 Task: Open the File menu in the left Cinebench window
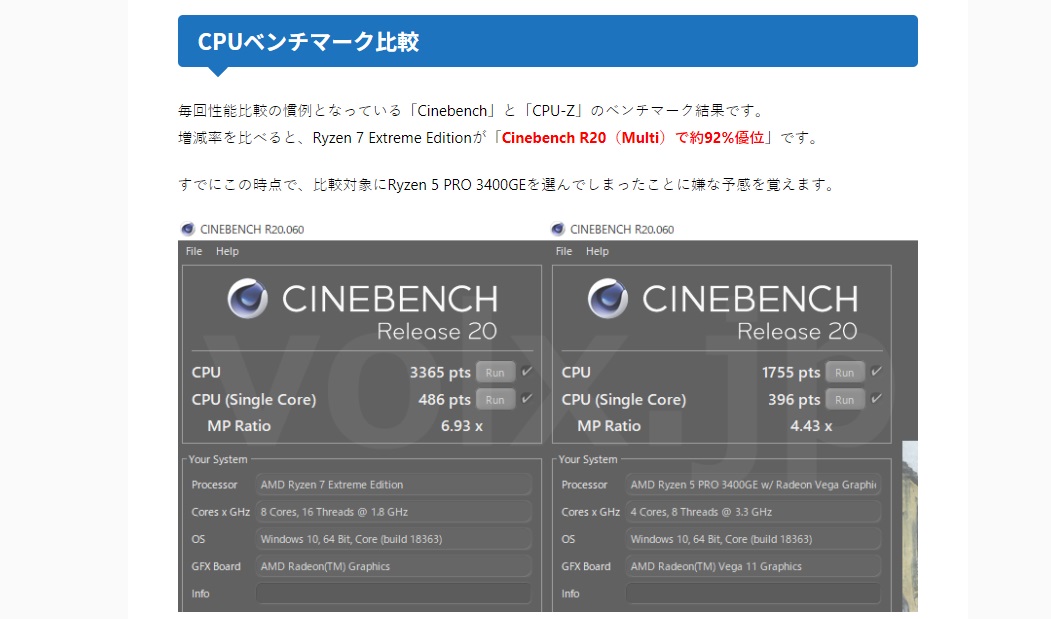194,251
